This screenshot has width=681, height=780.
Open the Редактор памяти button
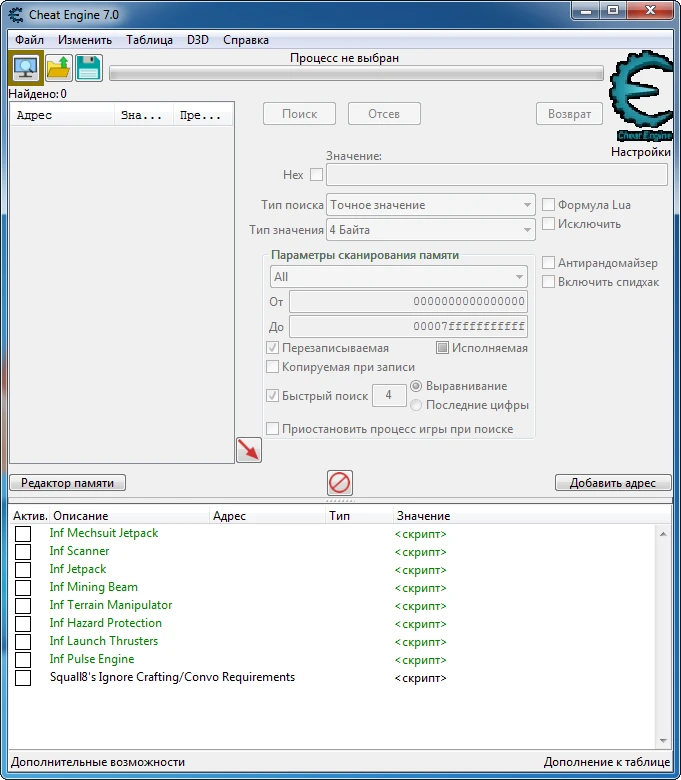point(67,483)
